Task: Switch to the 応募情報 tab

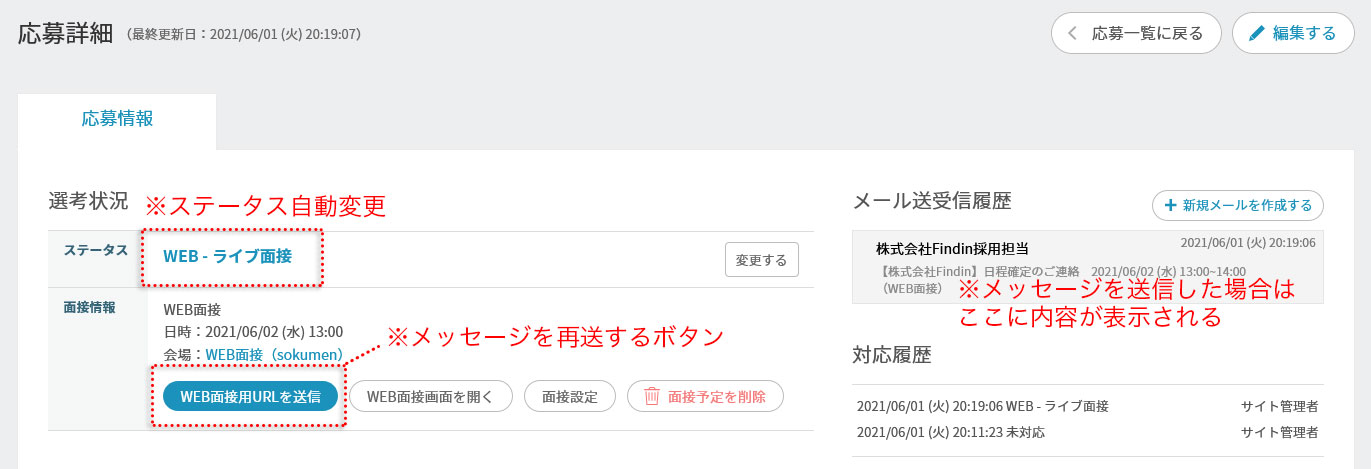Action: 117,118
